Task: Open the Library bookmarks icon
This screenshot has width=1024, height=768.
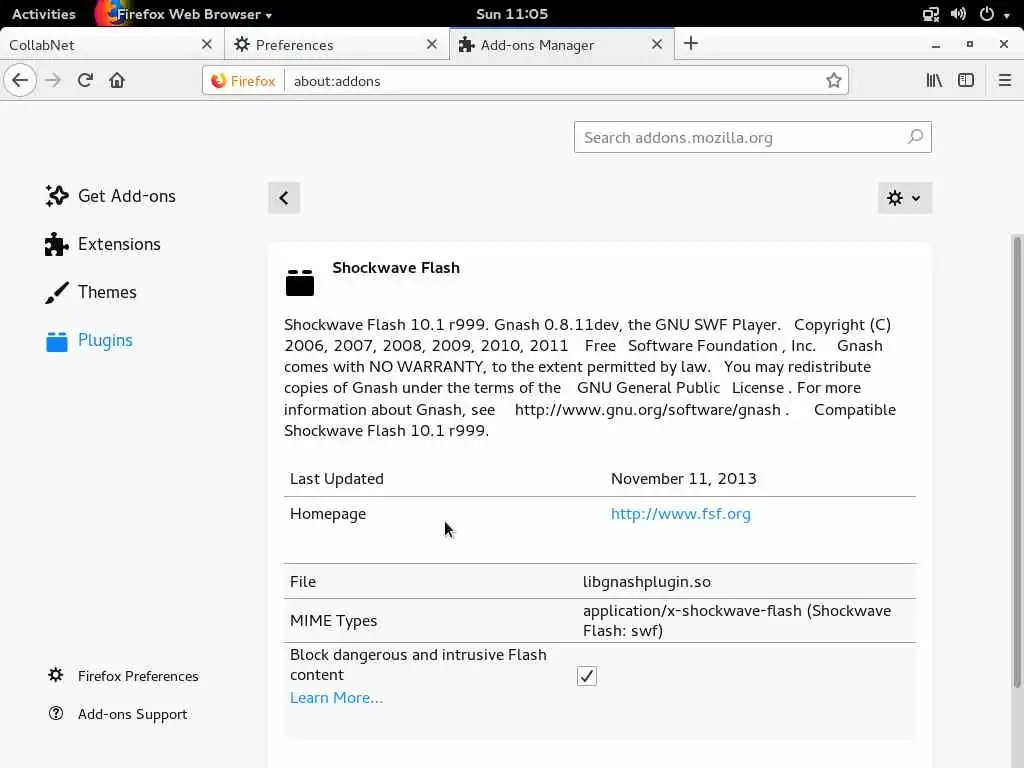Action: (x=934, y=80)
